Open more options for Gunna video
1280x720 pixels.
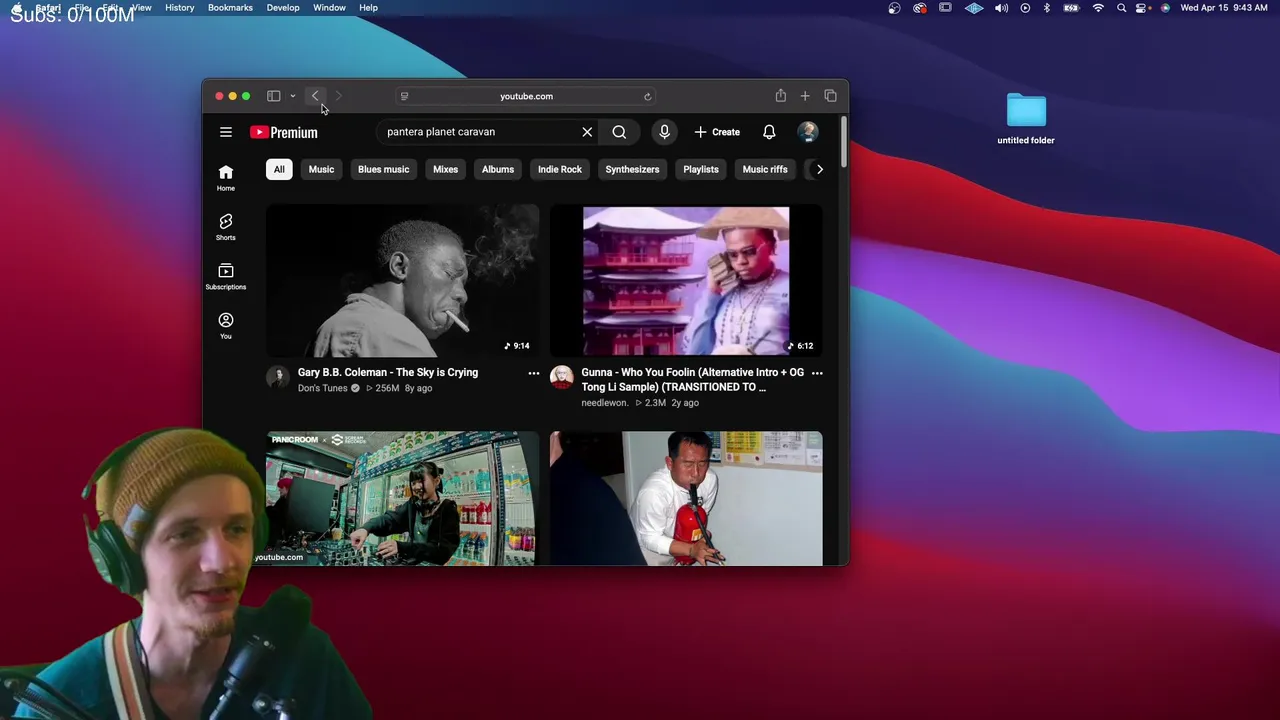coord(817,373)
